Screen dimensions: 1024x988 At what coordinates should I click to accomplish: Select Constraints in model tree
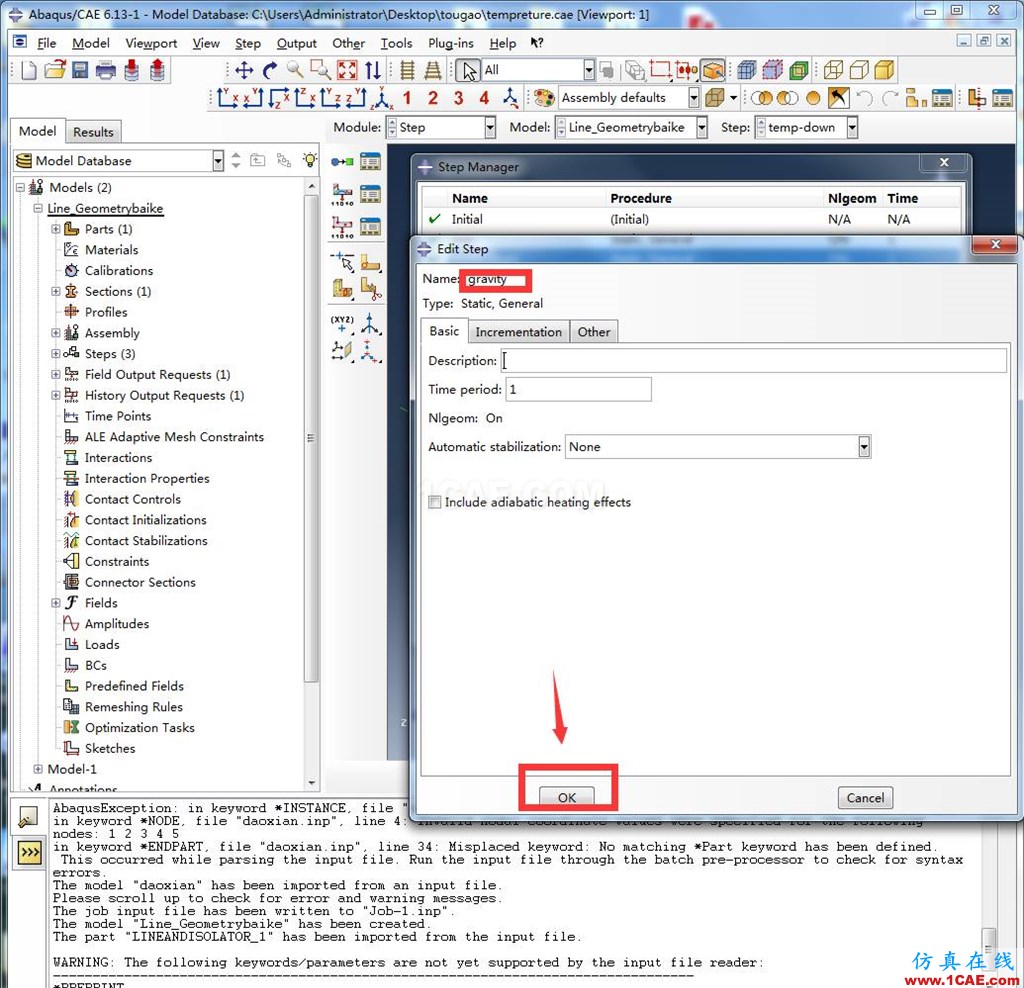tap(116, 562)
